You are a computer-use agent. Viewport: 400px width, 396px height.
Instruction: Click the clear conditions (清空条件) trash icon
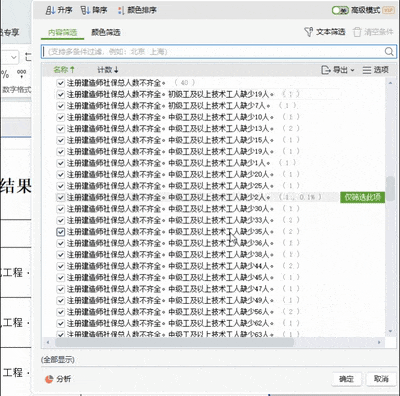click(357, 32)
